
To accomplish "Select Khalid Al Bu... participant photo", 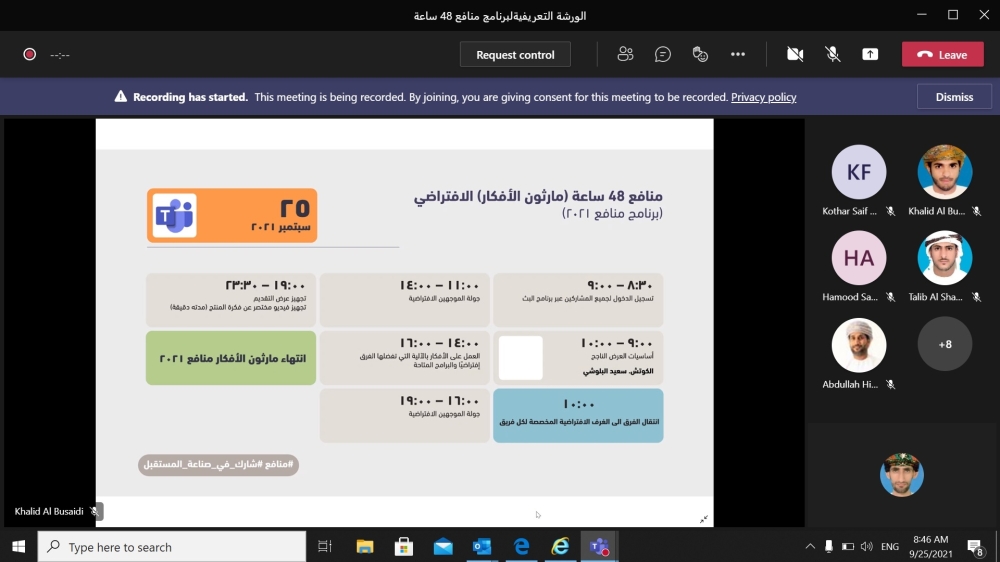I will (945, 172).
